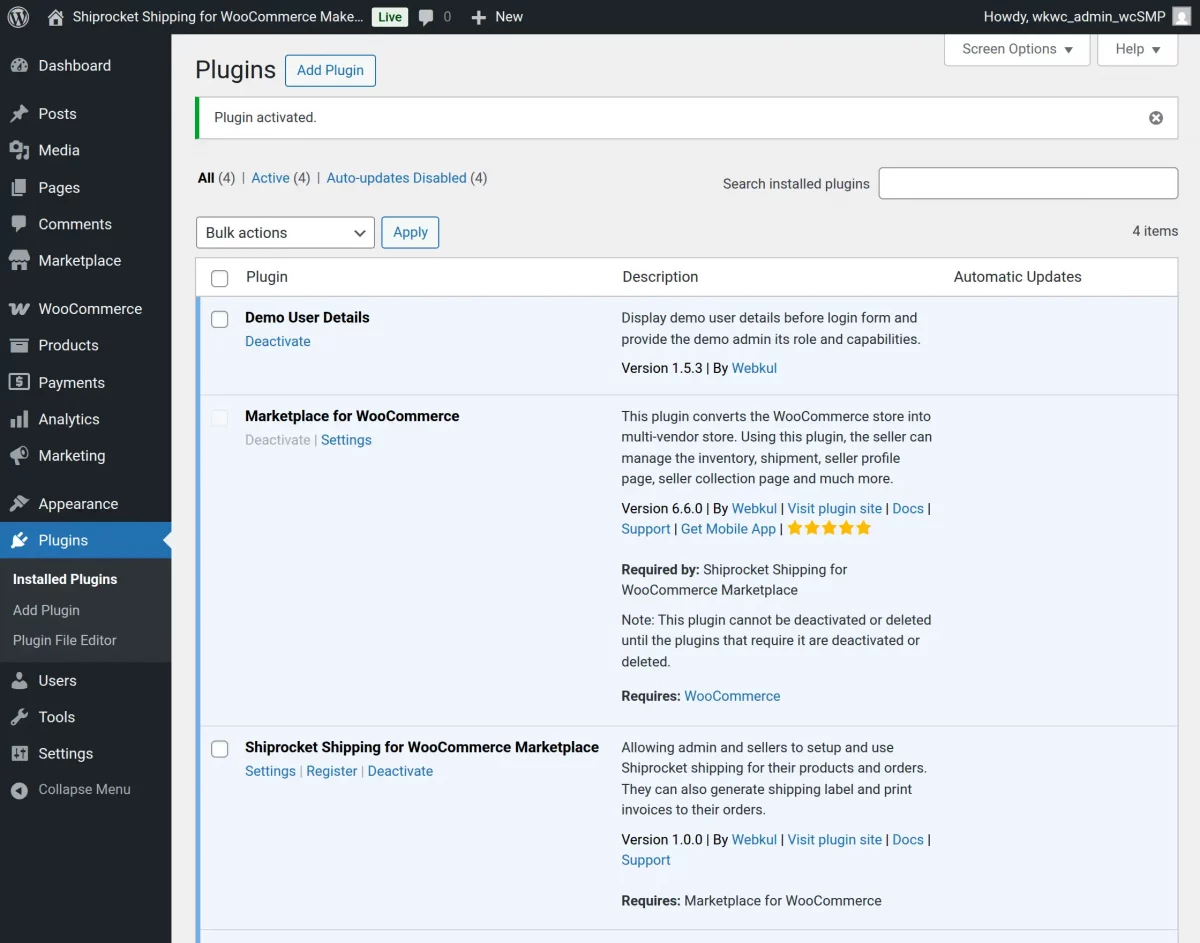Image resolution: width=1200 pixels, height=943 pixels.
Task: Sort by Plugin column header
Action: pos(267,277)
